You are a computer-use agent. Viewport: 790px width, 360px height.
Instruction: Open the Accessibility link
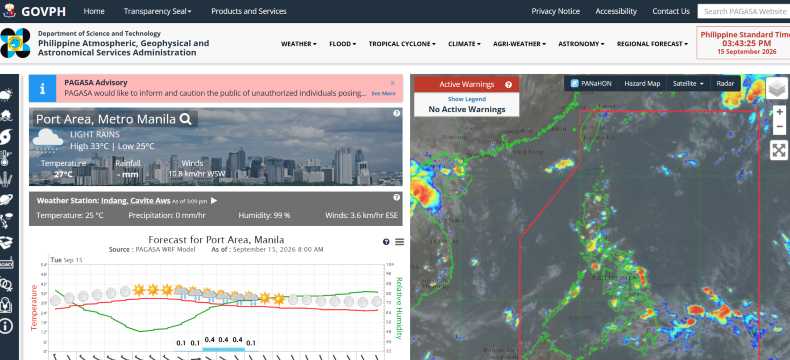(x=616, y=11)
